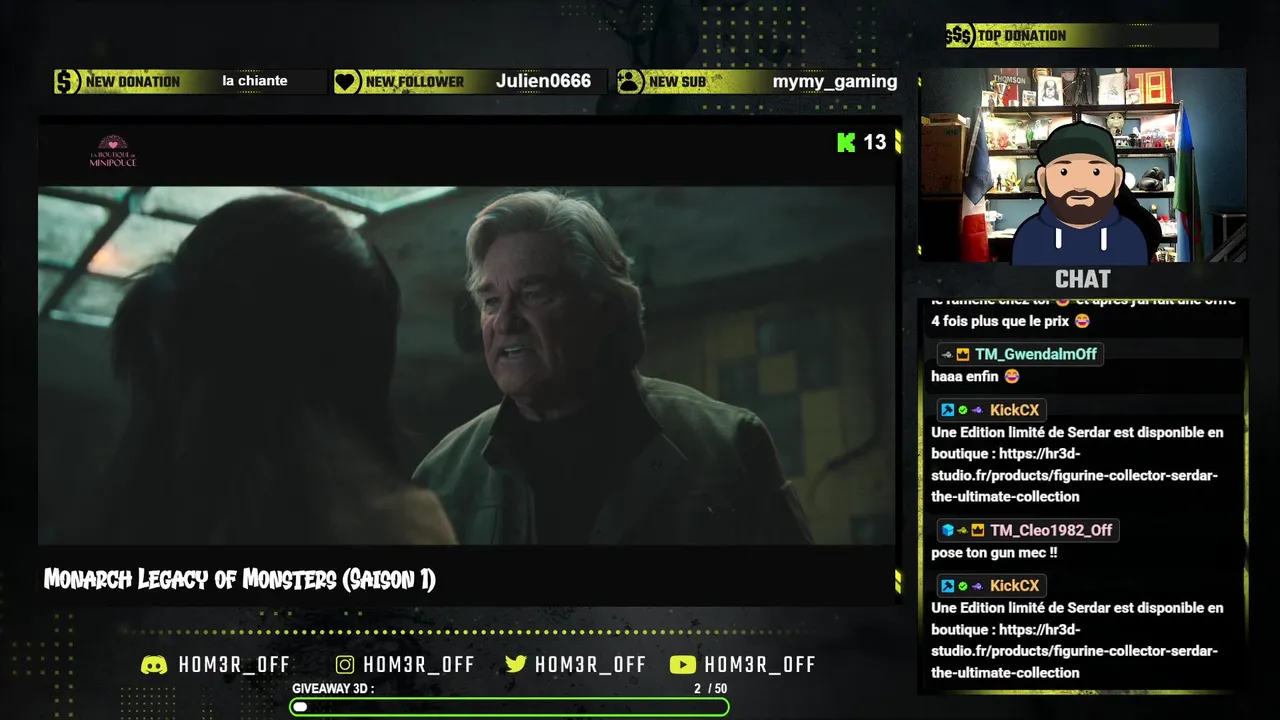Click the HOM3R_OFF handle next to YouTube
Image resolution: width=1280 pixels, height=720 pixels.
[x=760, y=665]
